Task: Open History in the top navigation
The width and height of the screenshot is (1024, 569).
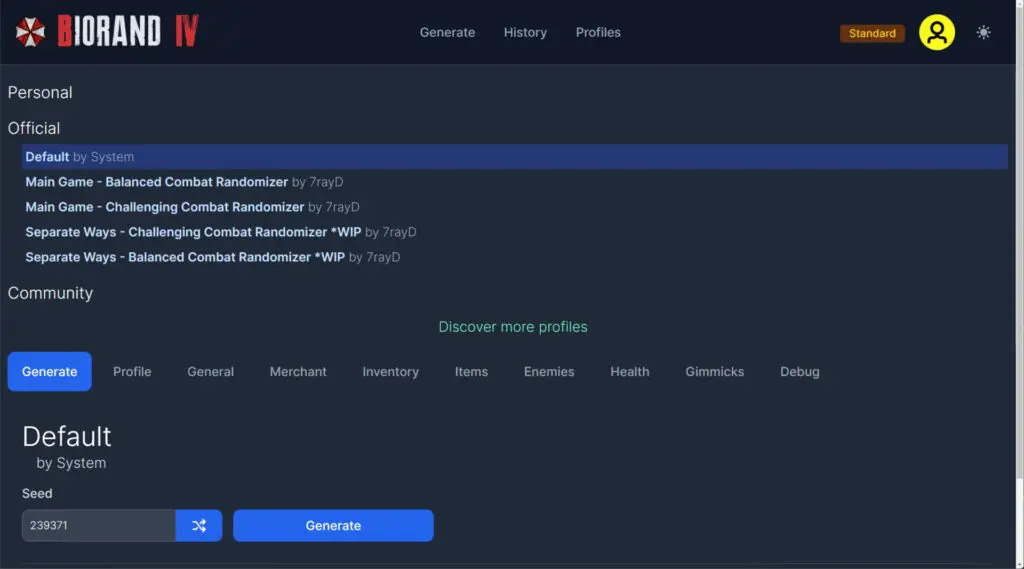Action: point(525,32)
